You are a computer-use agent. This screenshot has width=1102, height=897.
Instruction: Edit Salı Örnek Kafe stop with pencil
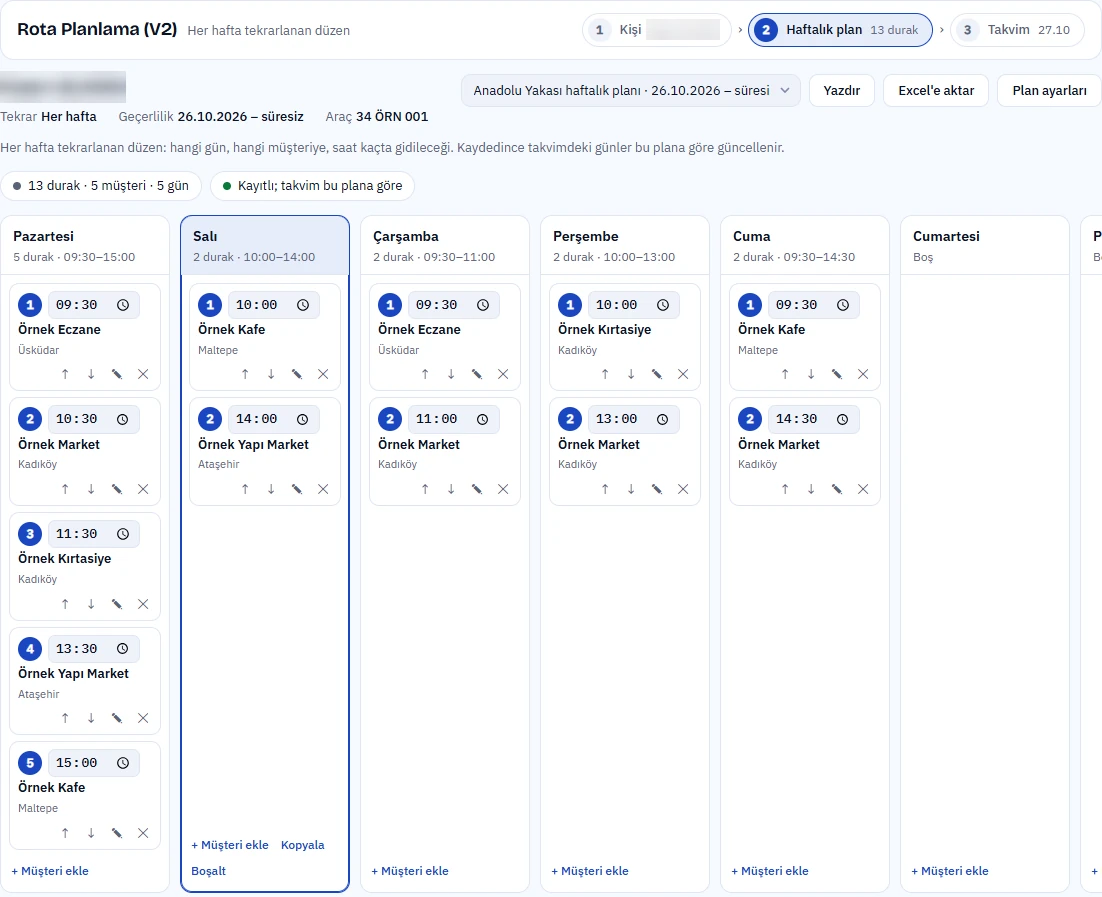[297, 374]
